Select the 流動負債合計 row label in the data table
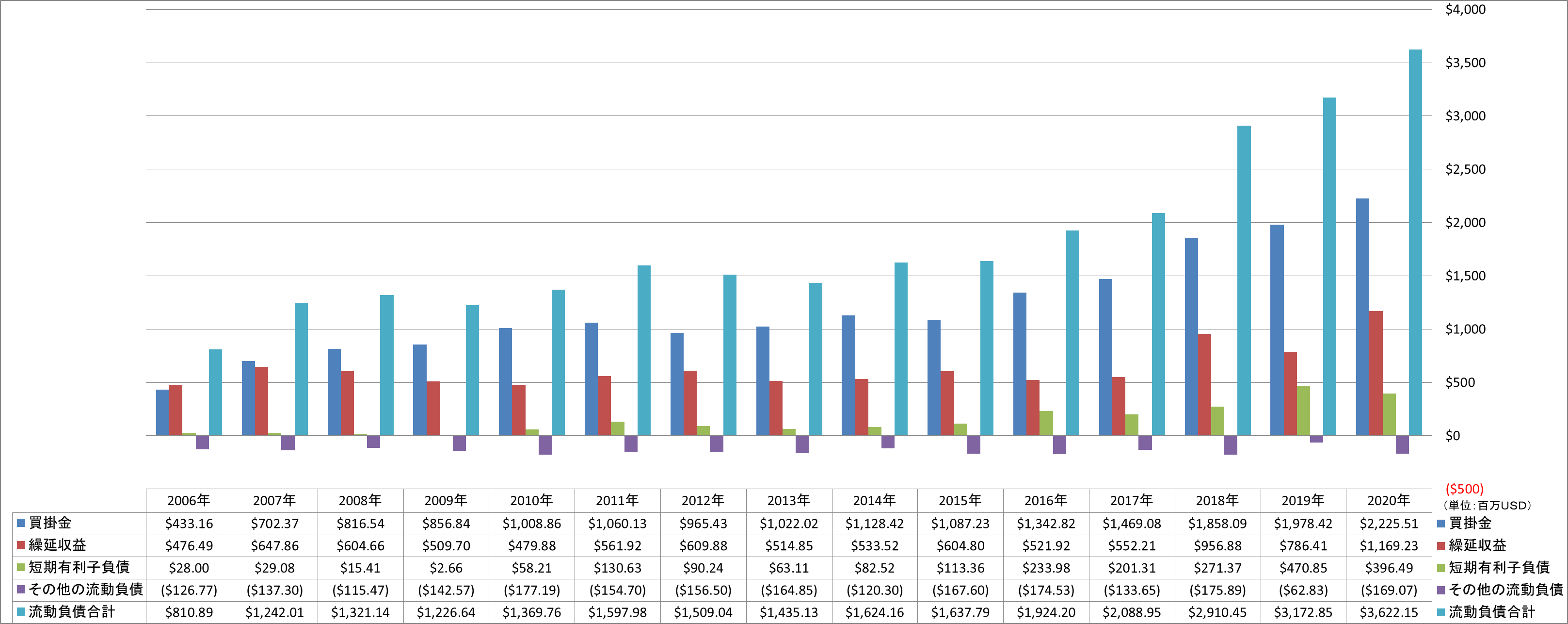The height and width of the screenshot is (624, 1568). tap(71, 611)
